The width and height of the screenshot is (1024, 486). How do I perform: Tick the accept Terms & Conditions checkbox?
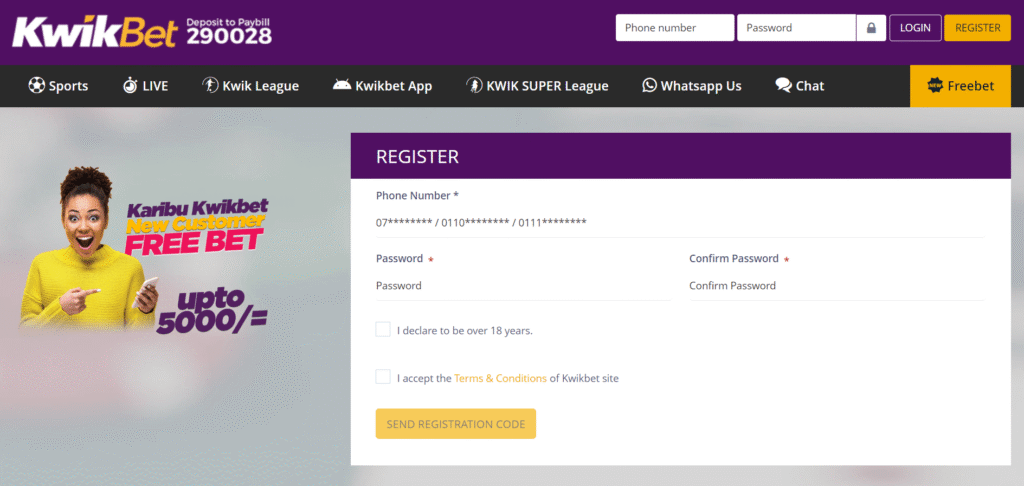point(383,377)
